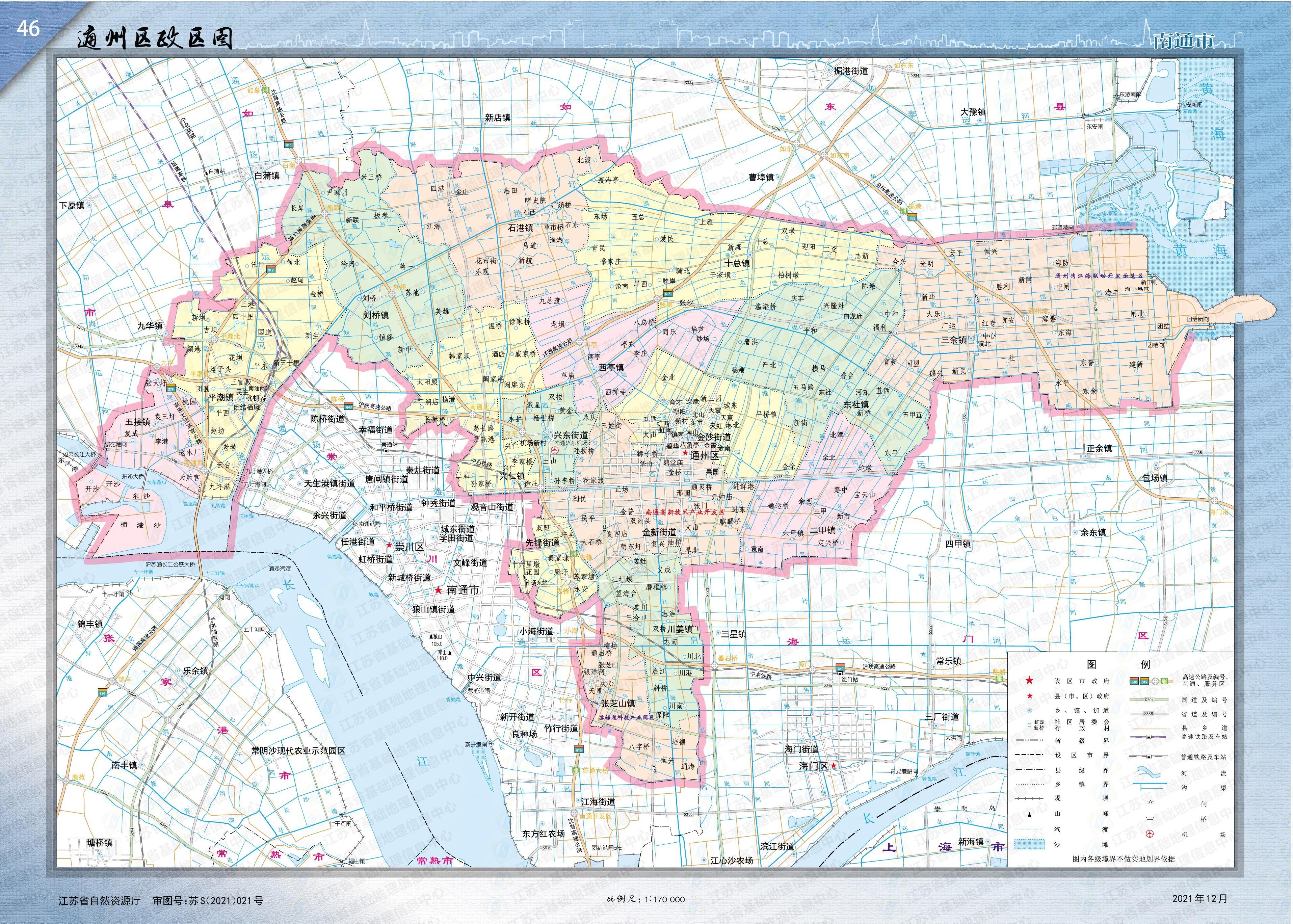Click the 石港镇 town label

click(520, 228)
